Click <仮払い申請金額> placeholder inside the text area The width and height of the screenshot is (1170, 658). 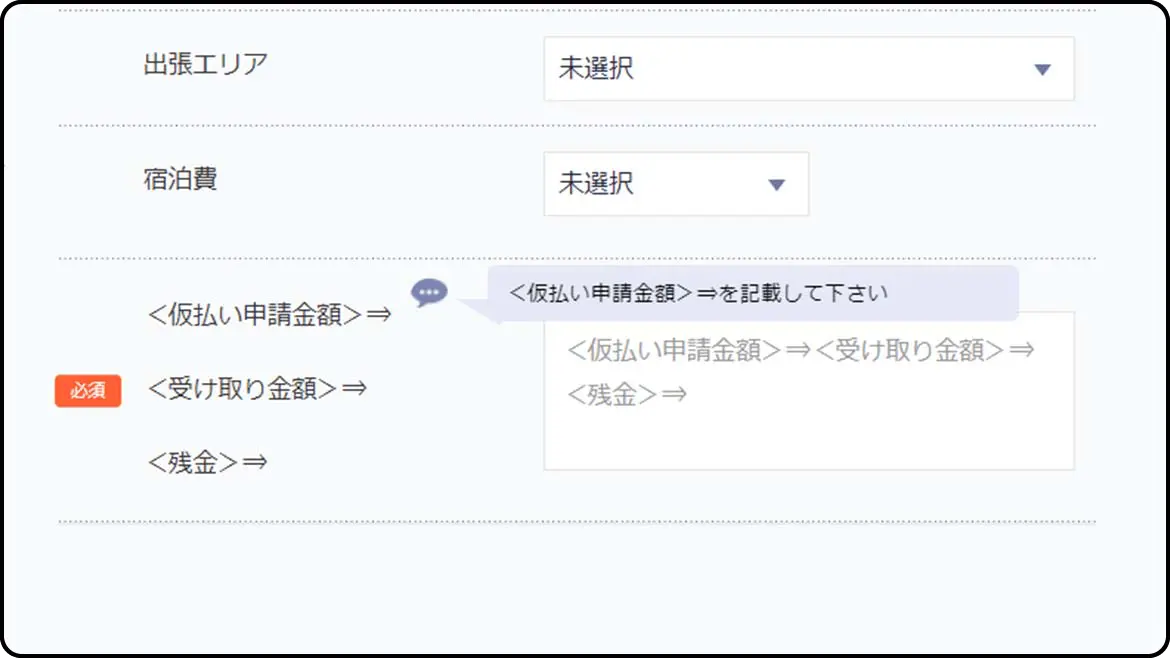[673, 351]
